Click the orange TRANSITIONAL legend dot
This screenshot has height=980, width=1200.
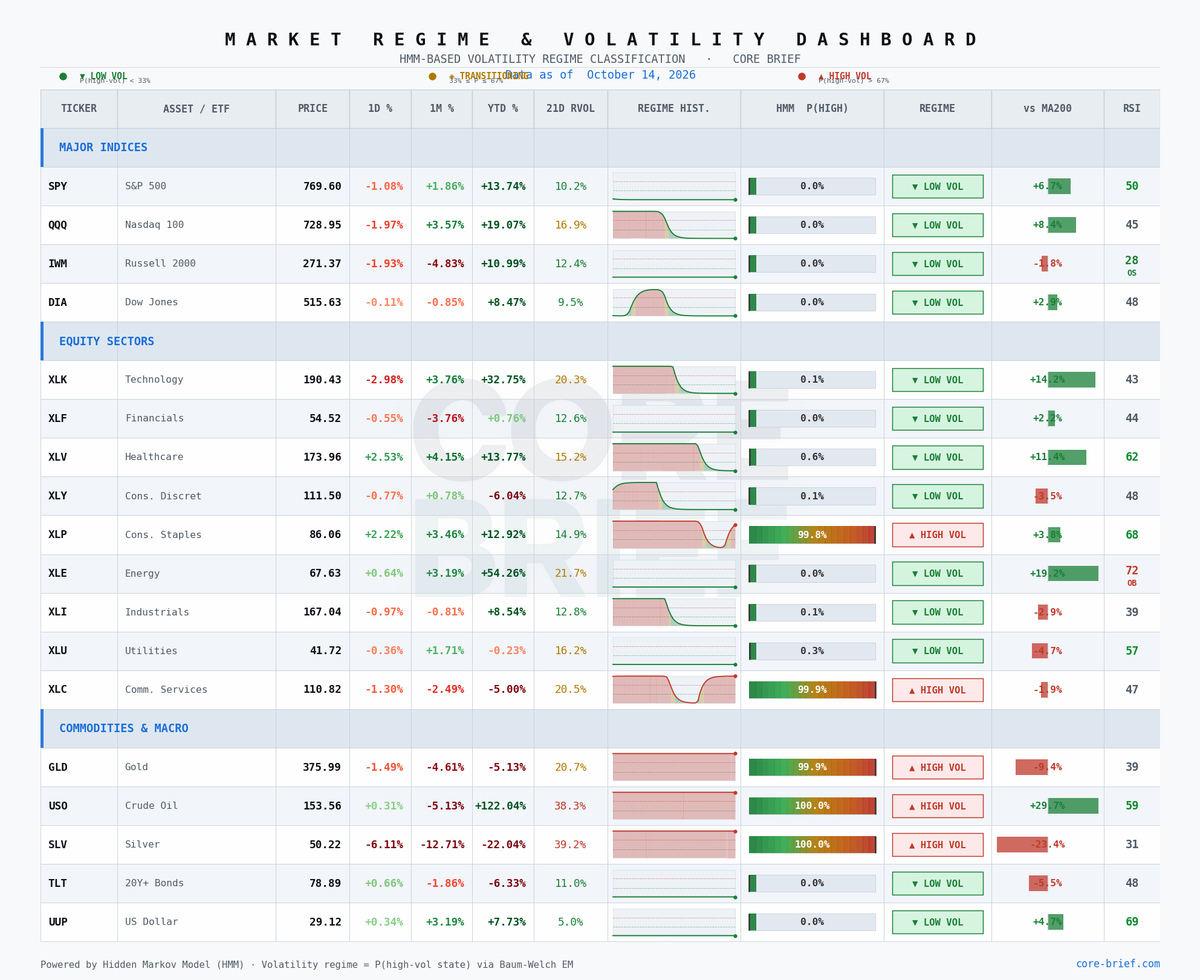click(x=432, y=76)
